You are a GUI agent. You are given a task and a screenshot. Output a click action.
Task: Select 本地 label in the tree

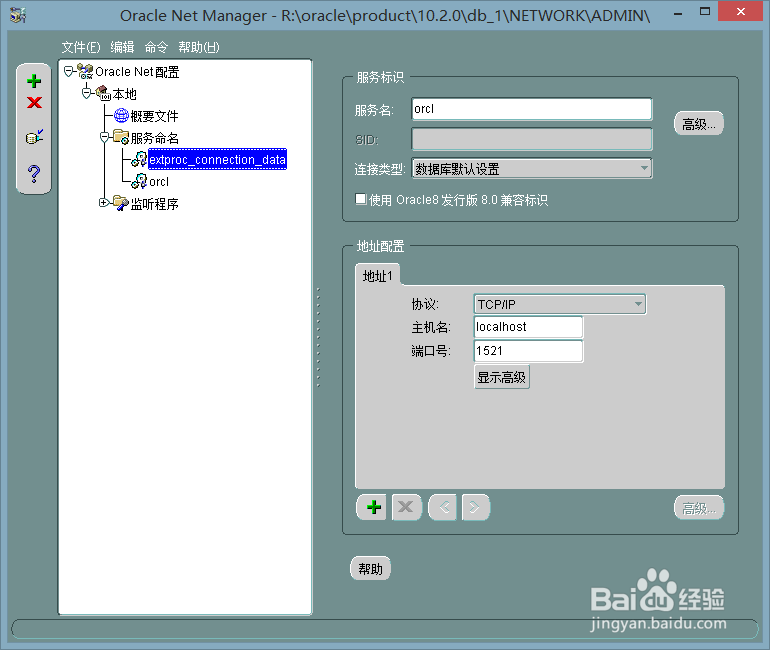coord(124,94)
